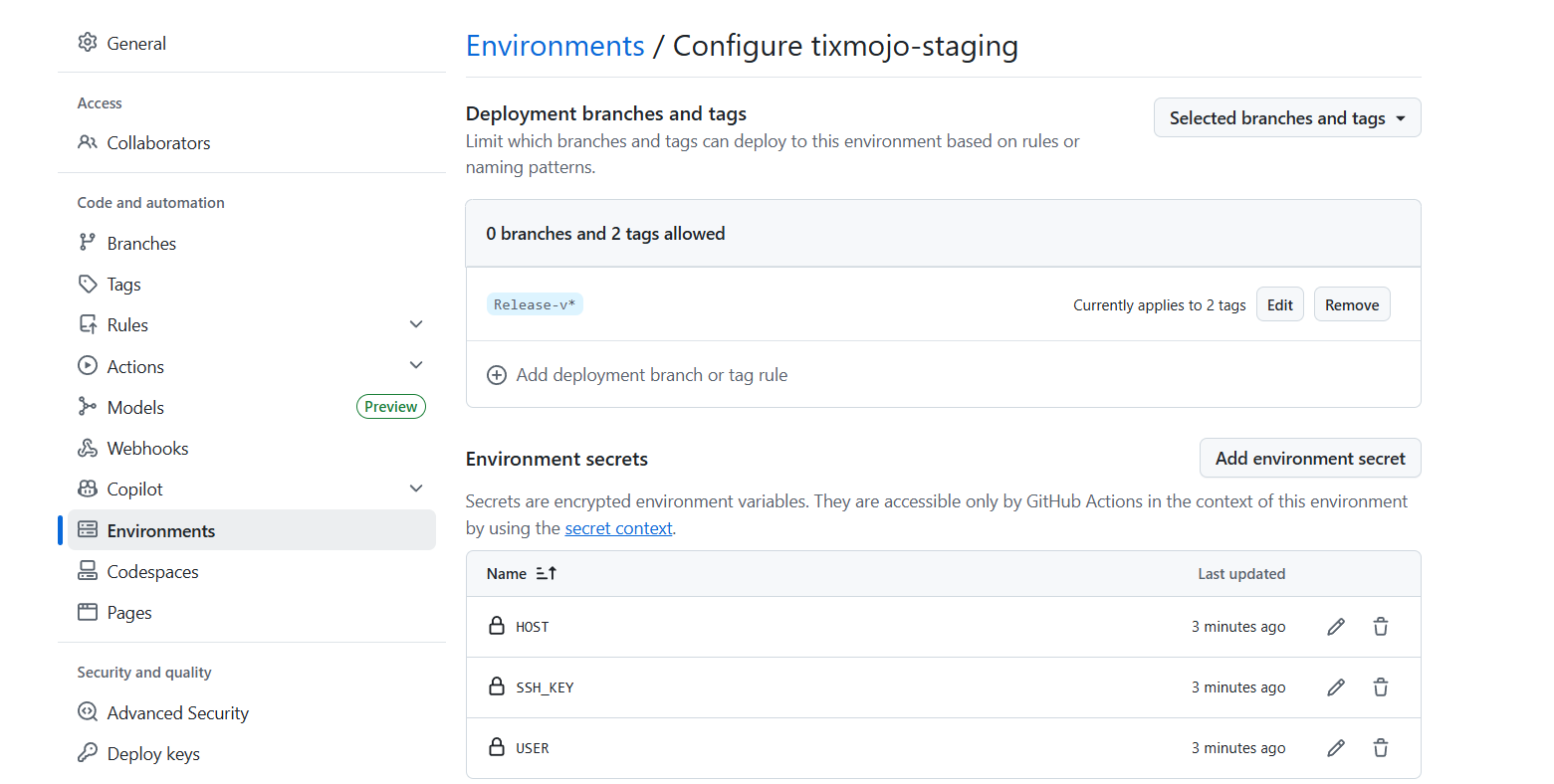Select the Environments sidebar item
1554x784 pixels.
252,530
